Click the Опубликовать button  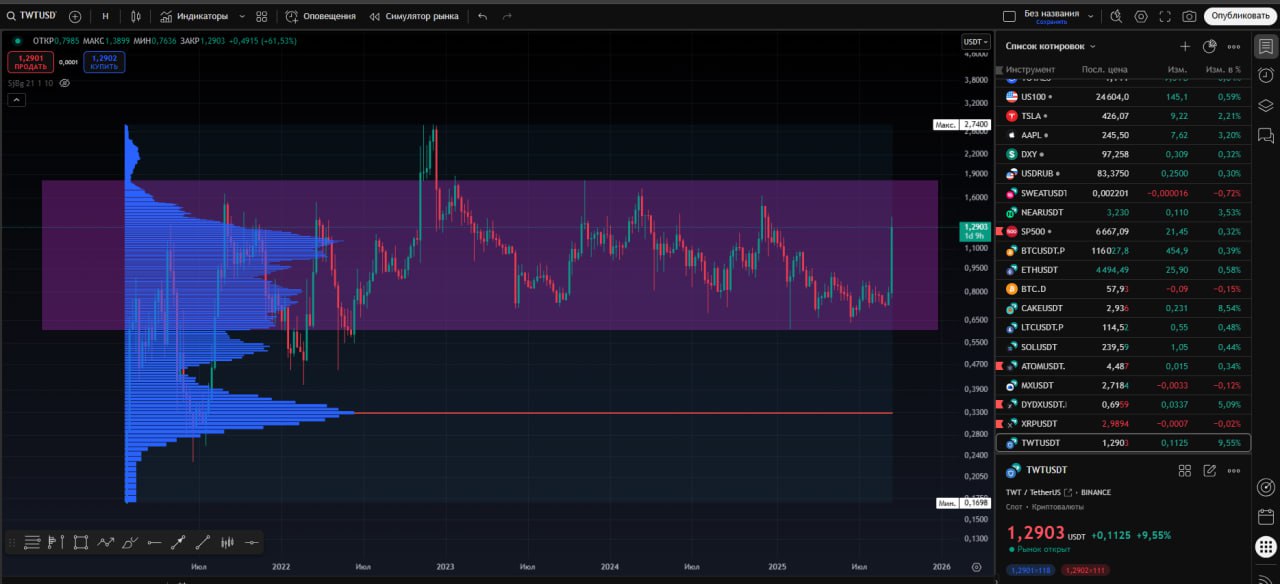(x=1238, y=16)
